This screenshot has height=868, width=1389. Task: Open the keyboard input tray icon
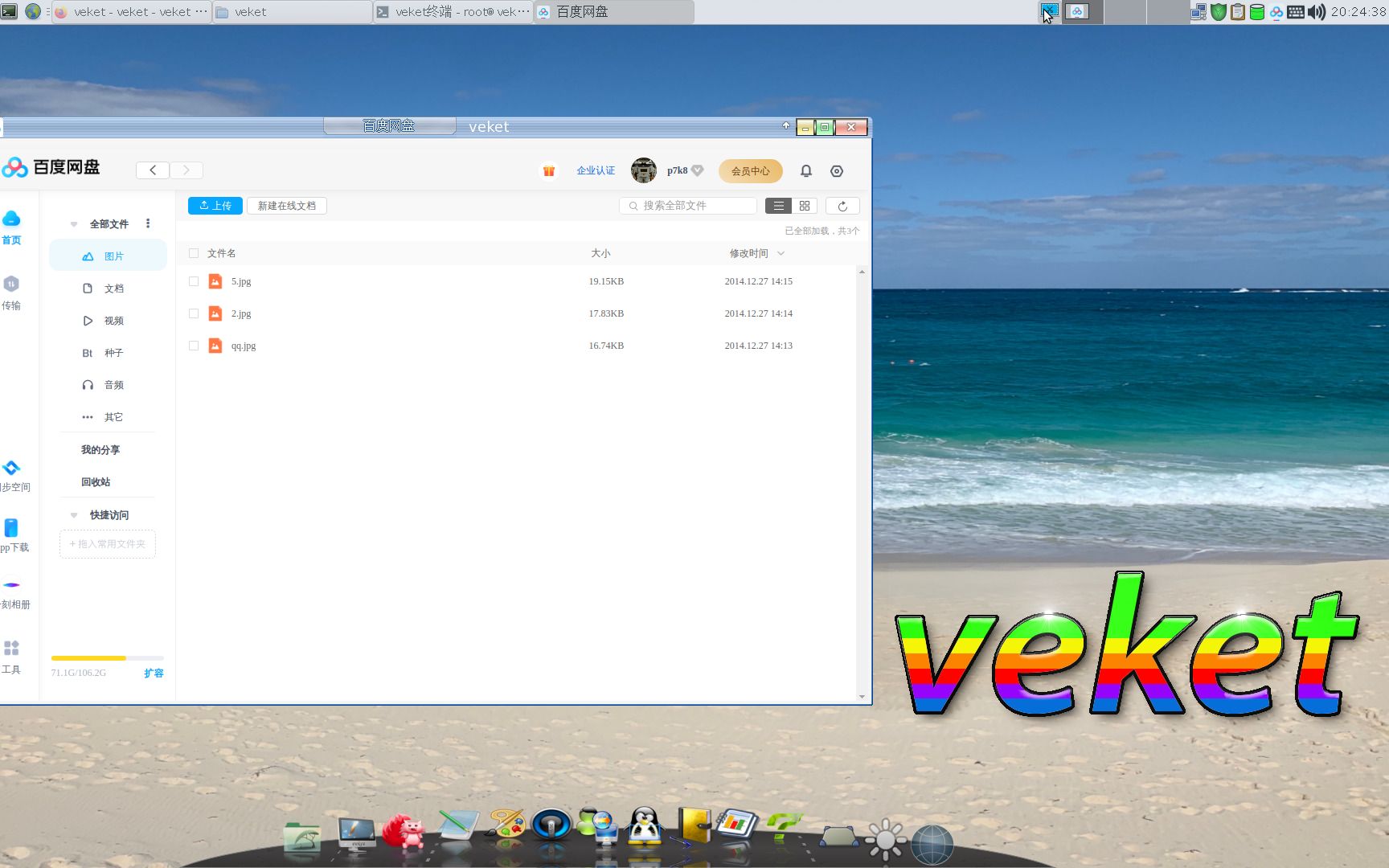[x=1296, y=12]
